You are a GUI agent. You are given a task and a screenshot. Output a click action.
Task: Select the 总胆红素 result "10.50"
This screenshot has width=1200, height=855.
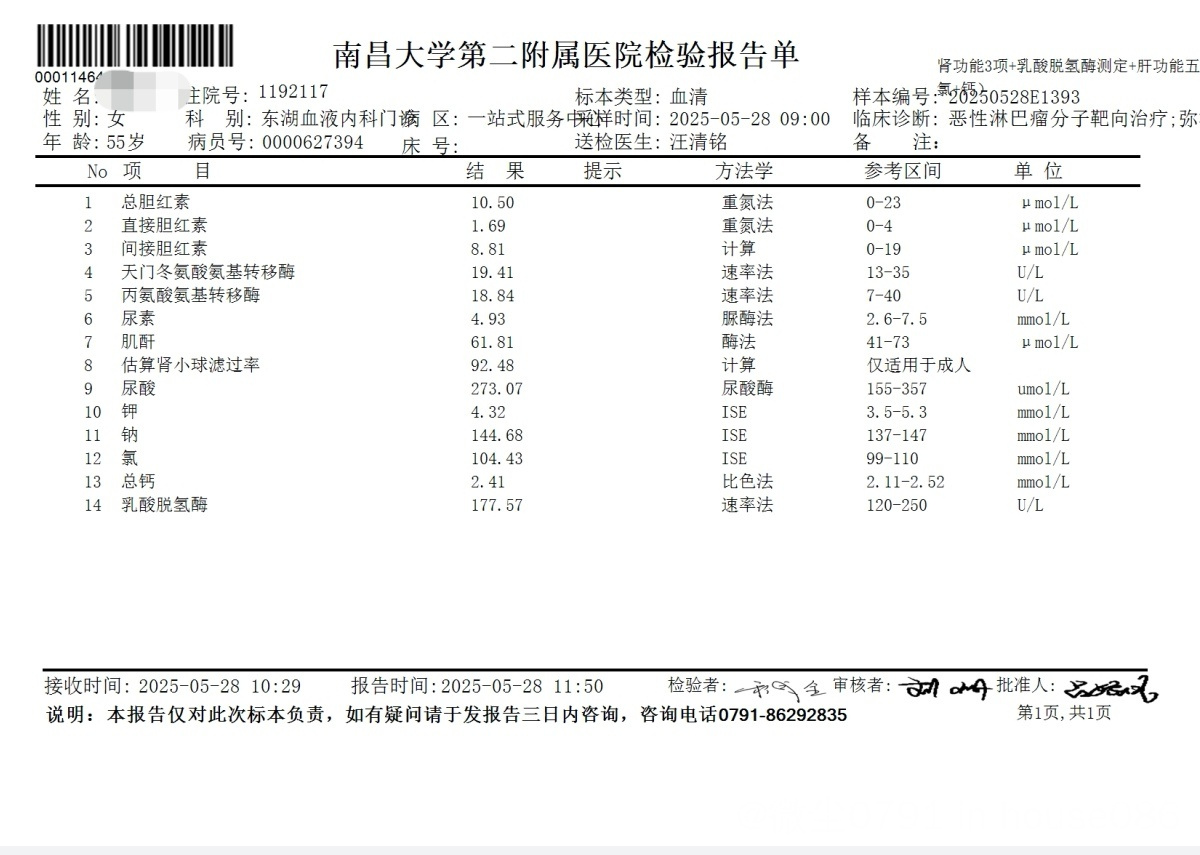[493, 203]
